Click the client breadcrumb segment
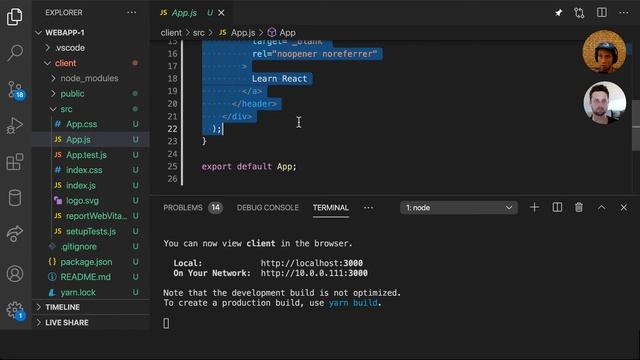This screenshot has width=640, height=360. 171,33
